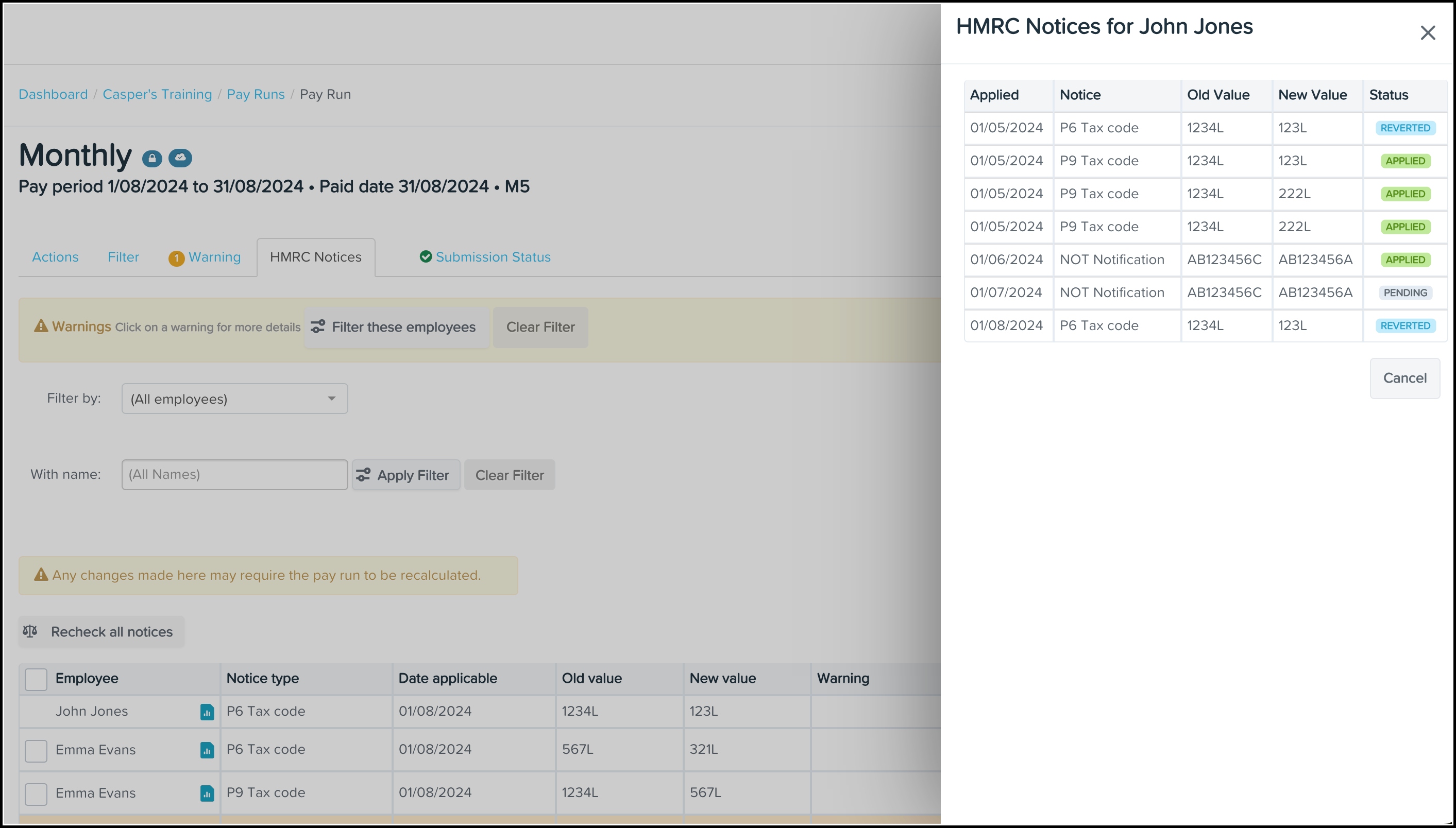Open notice history icon for Emma Evans P9 row
Viewport: 1456px width, 828px height.
(x=207, y=794)
